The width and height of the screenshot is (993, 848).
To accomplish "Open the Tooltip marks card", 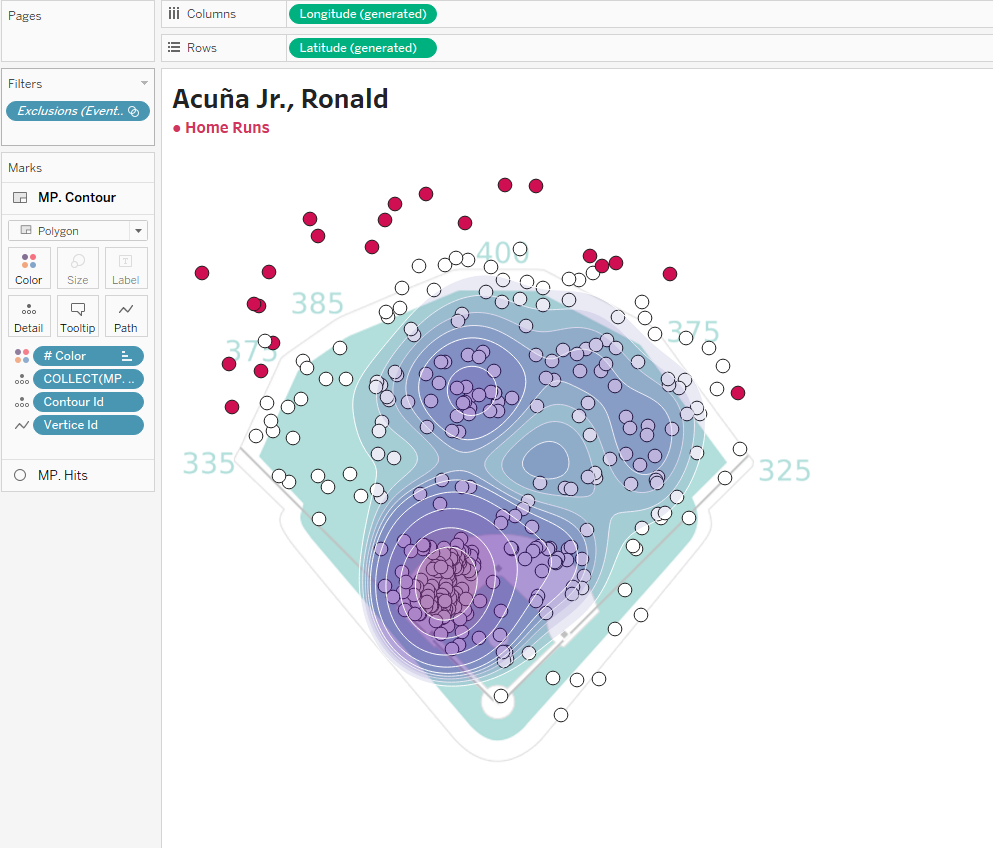I will coord(77,316).
